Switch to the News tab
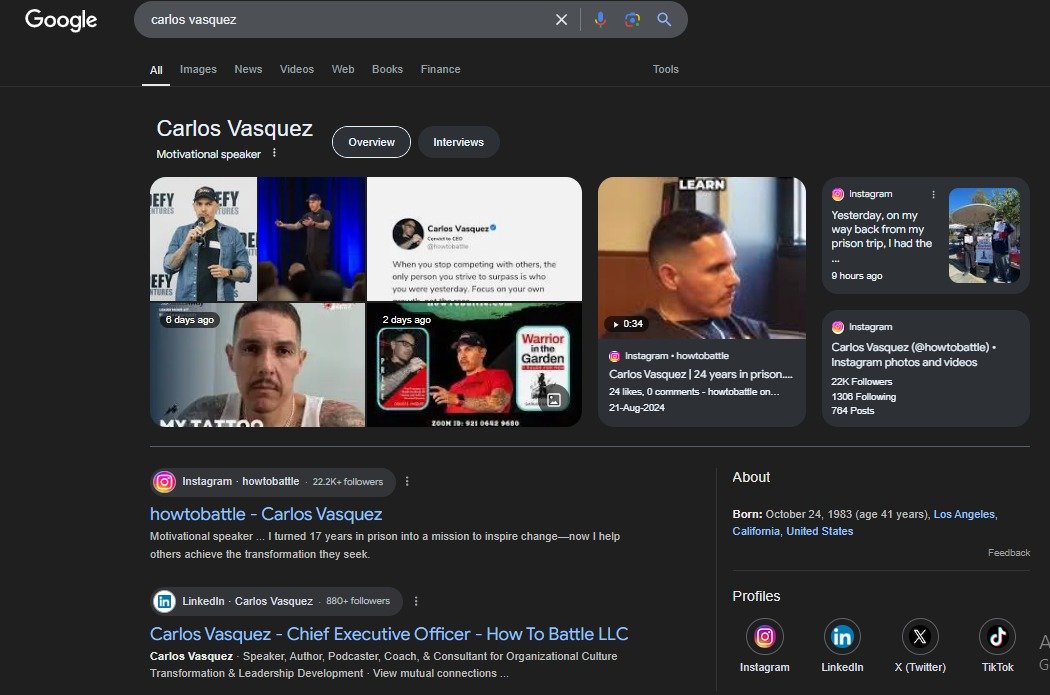1050x695 pixels. (248, 69)
